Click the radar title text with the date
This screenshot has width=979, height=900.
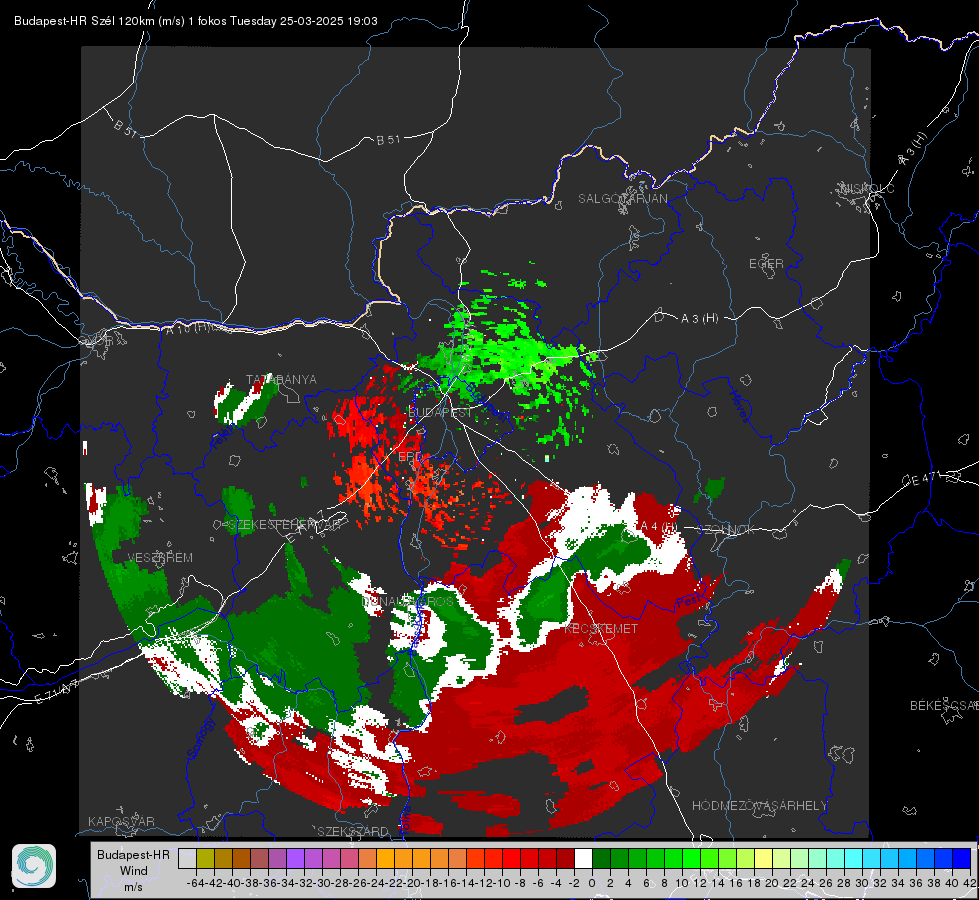(x=195, y=21)
